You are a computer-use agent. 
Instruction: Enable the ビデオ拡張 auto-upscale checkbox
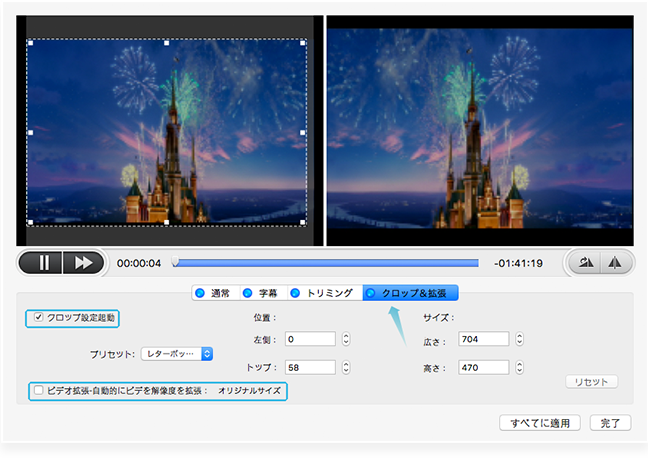(x=38, y=390)
